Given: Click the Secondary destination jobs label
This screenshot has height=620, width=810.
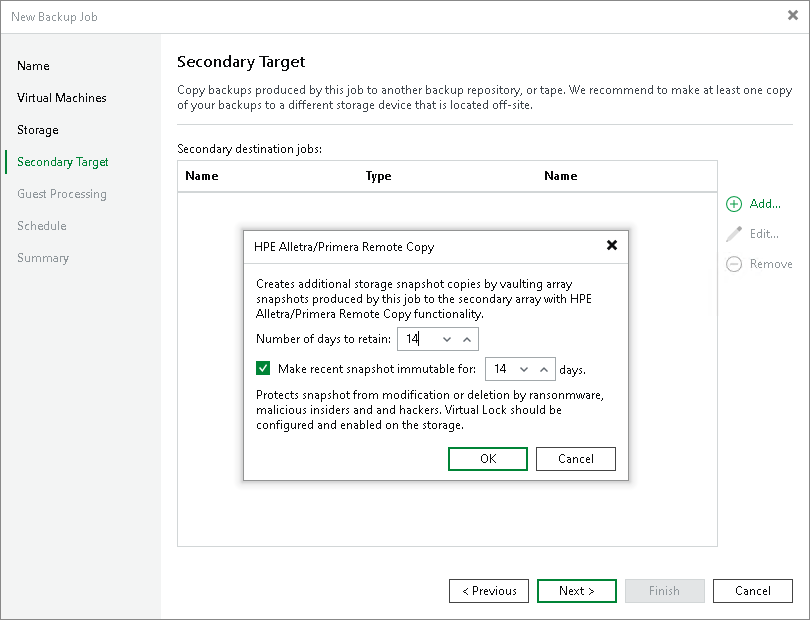Looking at the screenshot, I should click(250, 149).
